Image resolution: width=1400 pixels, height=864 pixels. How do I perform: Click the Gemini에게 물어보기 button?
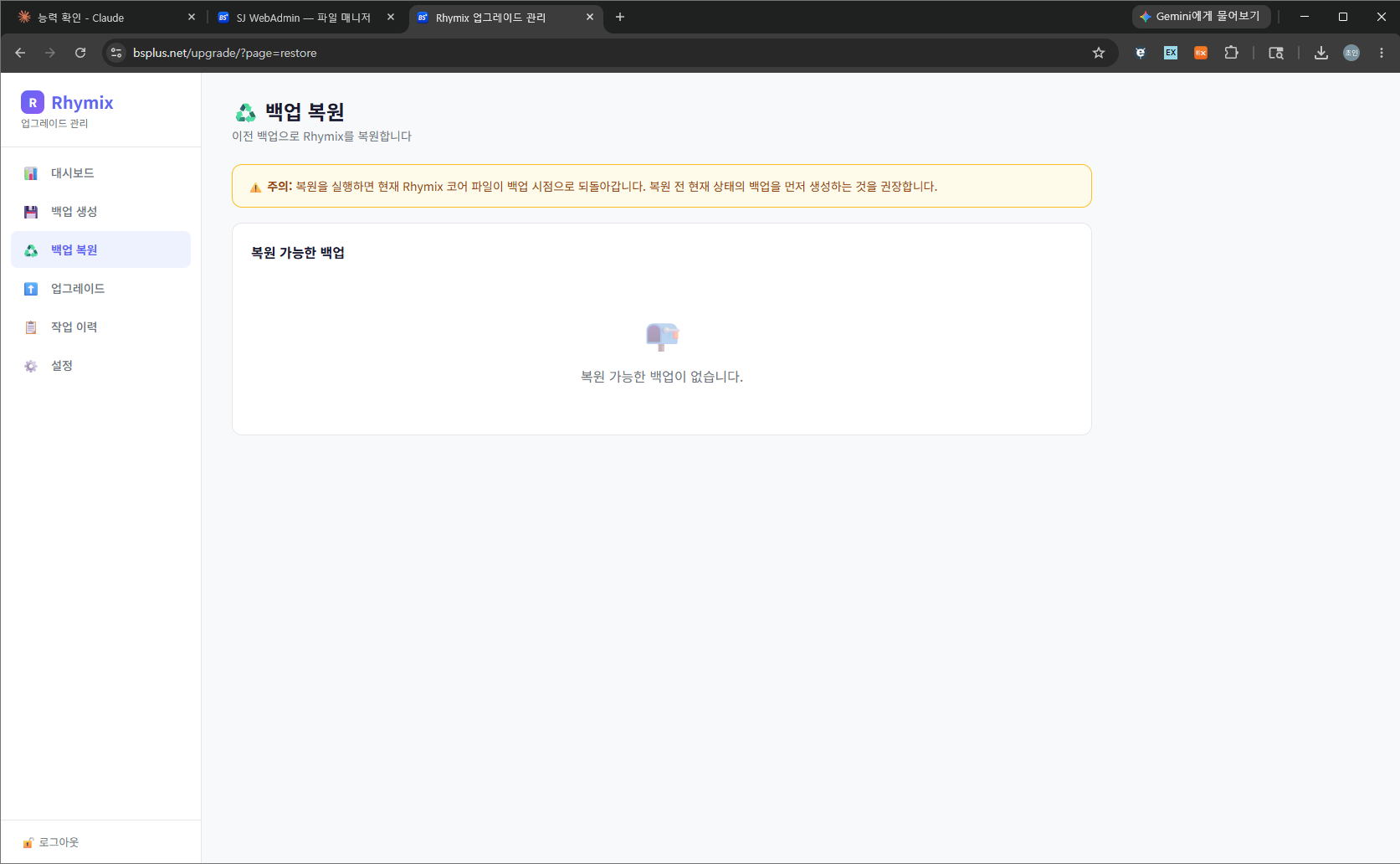tap(1201, 17)
